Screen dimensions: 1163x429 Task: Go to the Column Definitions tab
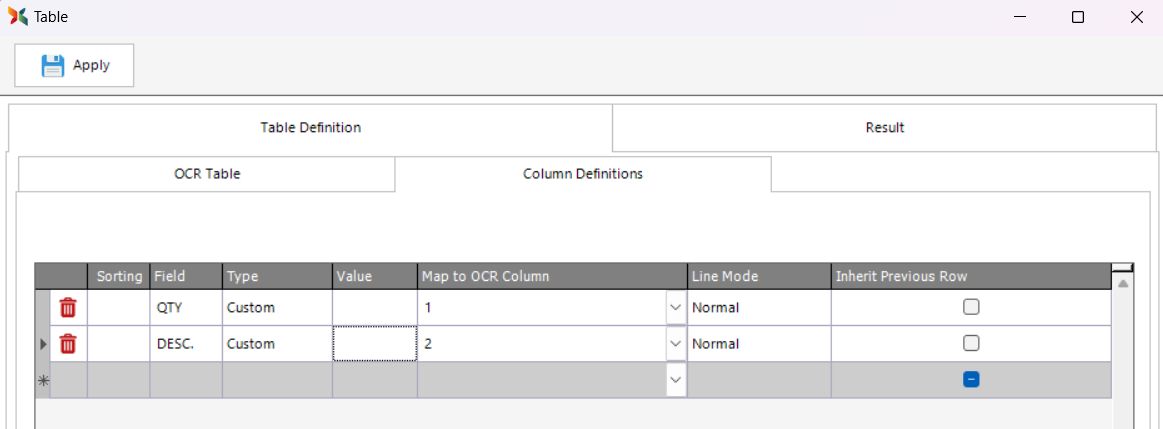coord(583,174)
